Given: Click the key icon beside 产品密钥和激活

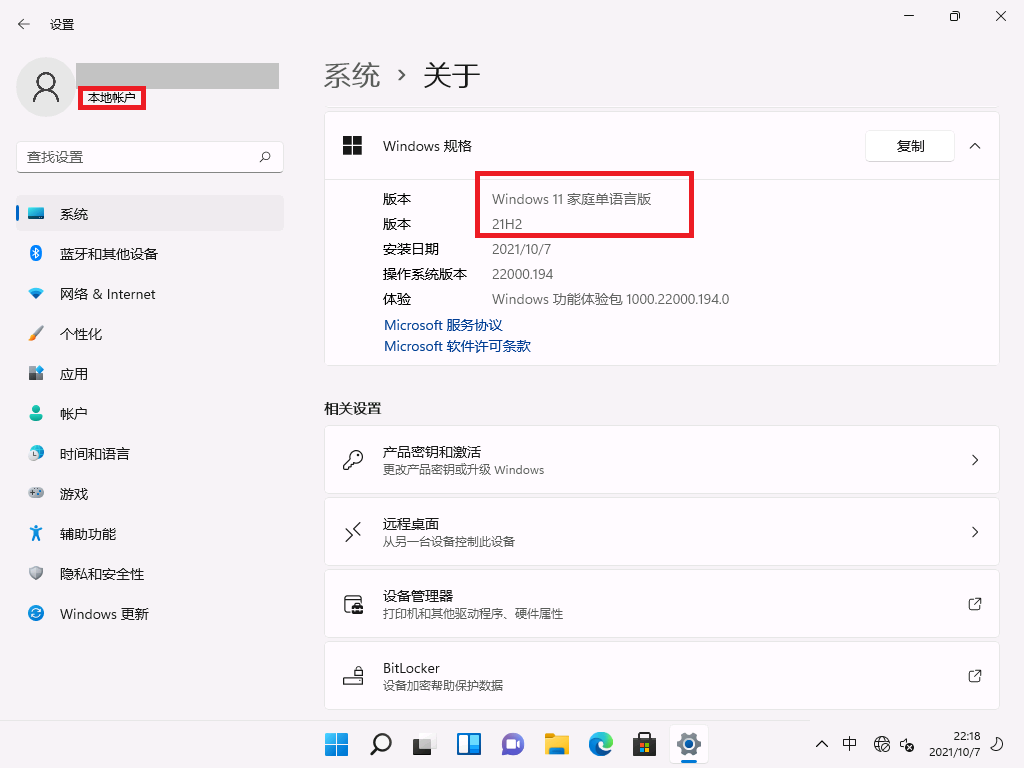Looking at the screenshot, I should (353, 460).
